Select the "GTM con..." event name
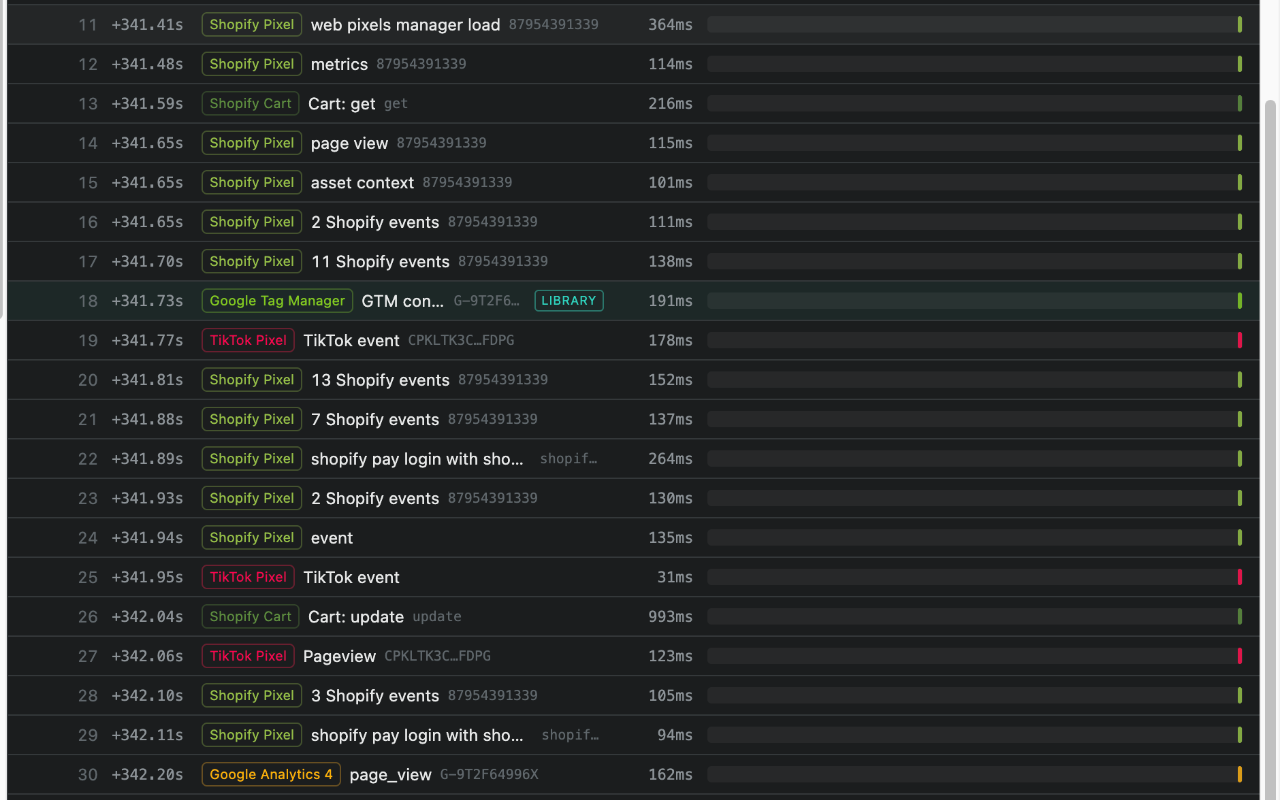The image size is (1280, 800). click(403, 300)
